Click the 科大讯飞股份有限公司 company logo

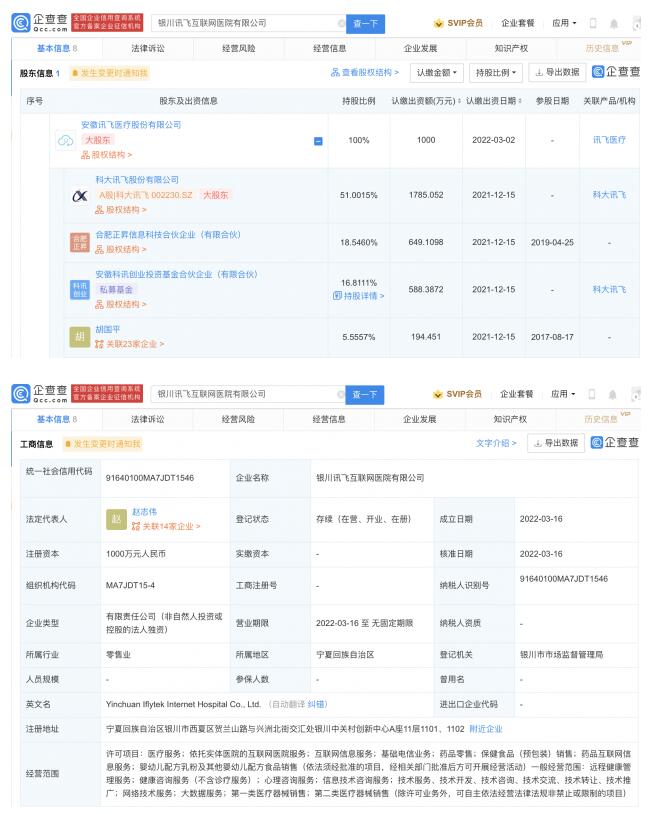[x=80, y=195]
